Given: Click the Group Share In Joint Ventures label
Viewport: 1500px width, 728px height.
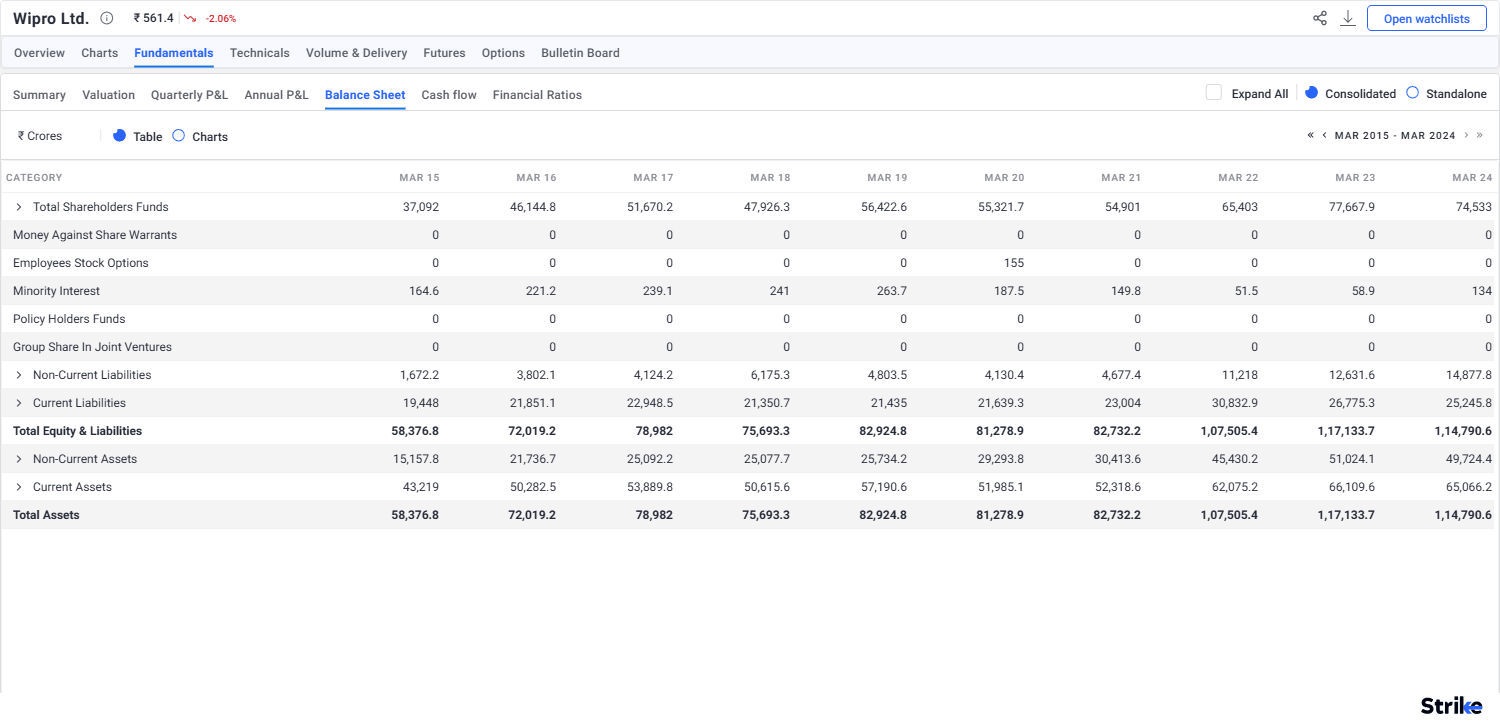Looking at the screenshot, I should (x=92, y=347).
